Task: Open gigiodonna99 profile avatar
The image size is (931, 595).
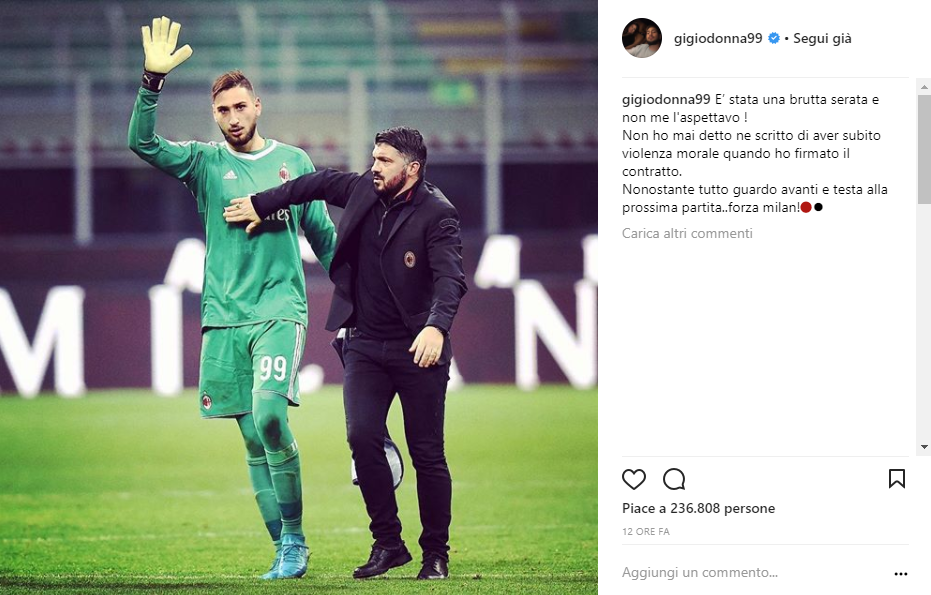Action: (642, 38)
